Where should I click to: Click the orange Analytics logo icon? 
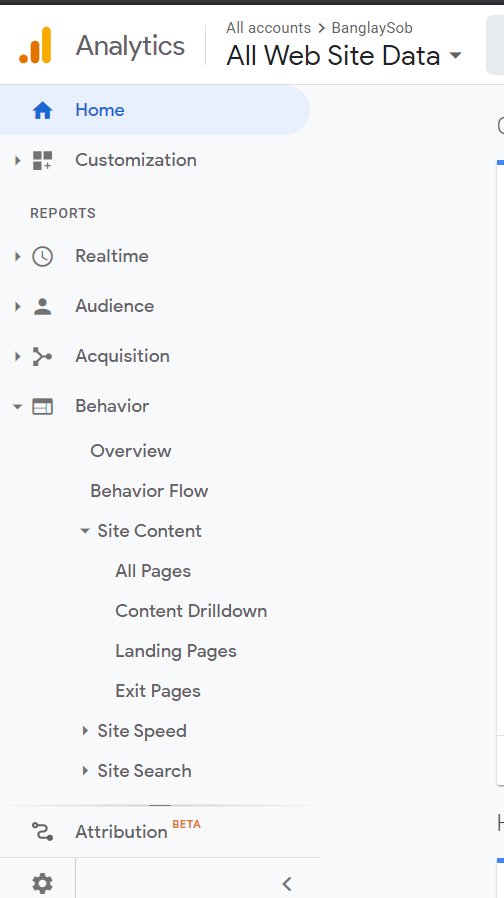tap(35, 45)
